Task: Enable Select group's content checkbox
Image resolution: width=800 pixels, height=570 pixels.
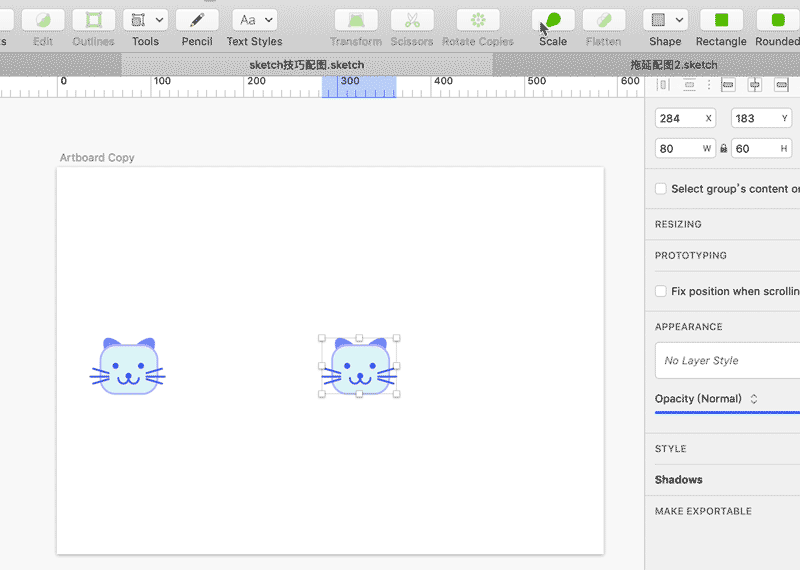Action: (661, 189)
